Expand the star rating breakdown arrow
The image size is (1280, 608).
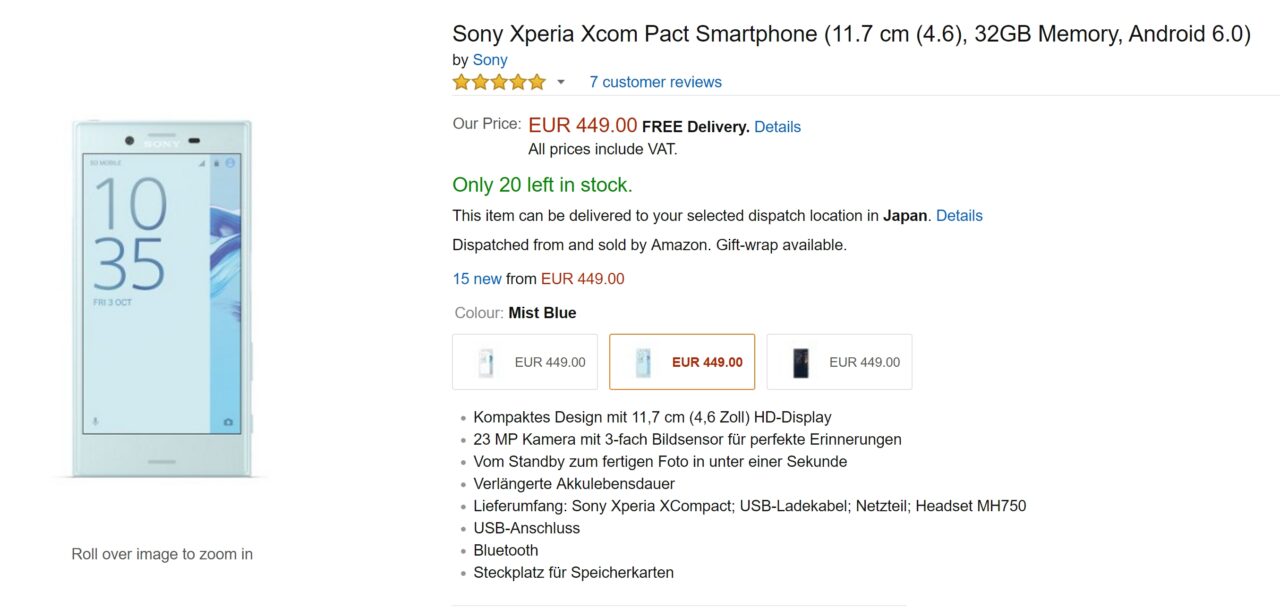[x=561, y=82]
